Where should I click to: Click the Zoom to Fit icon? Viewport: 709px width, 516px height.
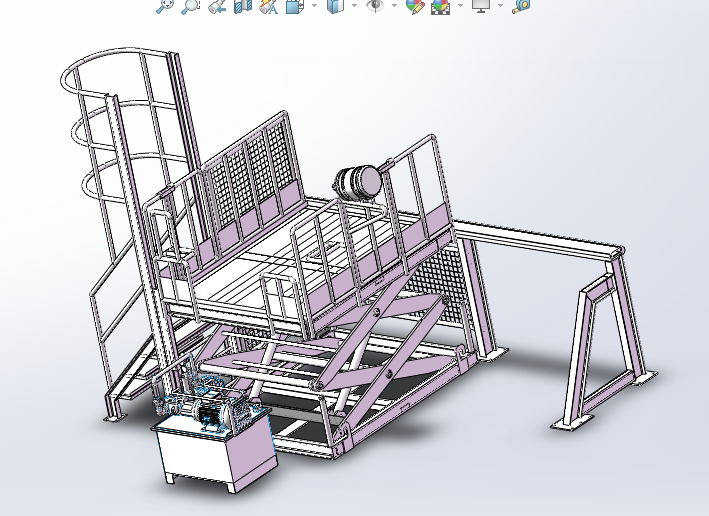point(165,6)
